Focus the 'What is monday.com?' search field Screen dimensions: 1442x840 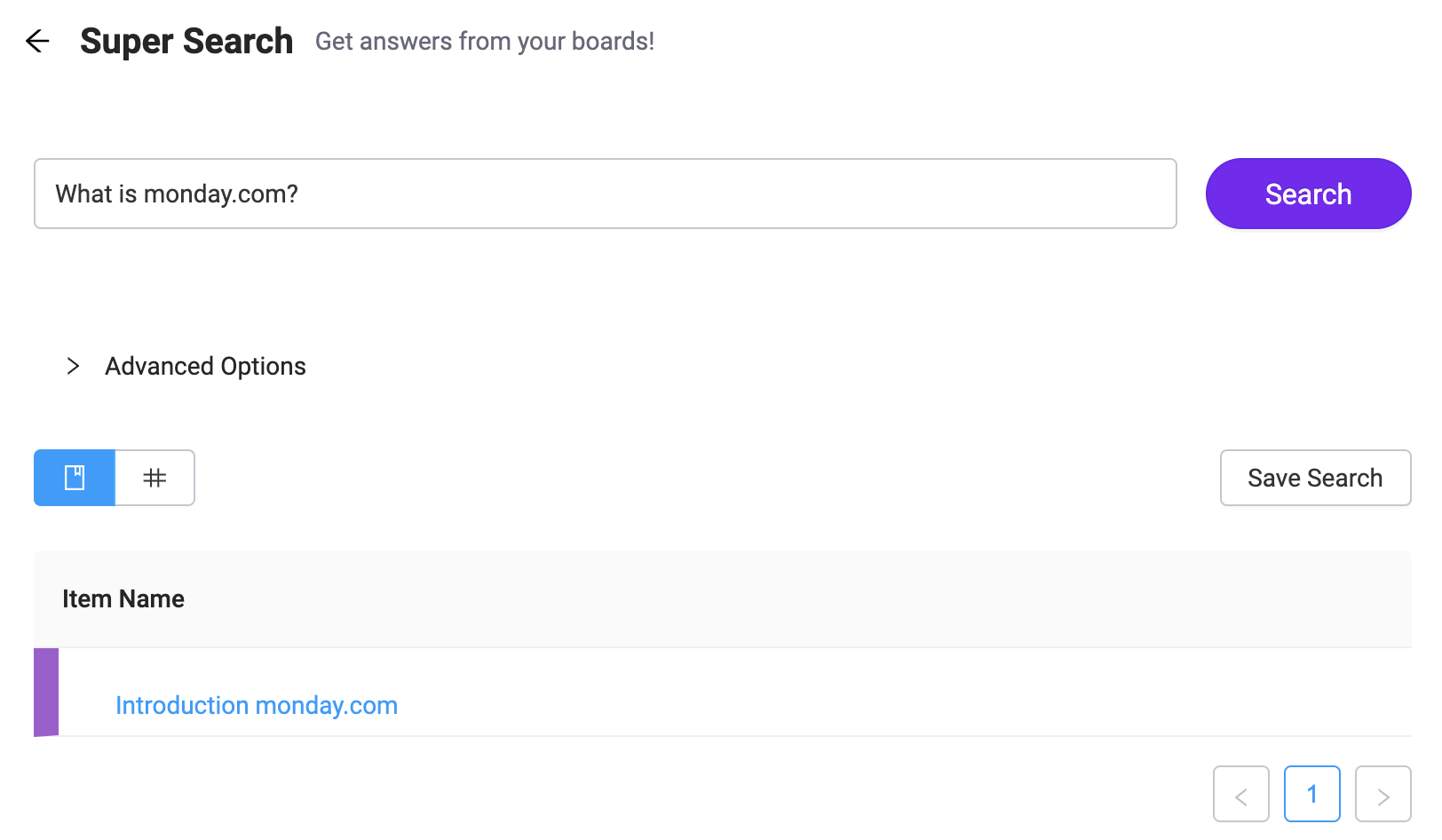click(604, 194)
